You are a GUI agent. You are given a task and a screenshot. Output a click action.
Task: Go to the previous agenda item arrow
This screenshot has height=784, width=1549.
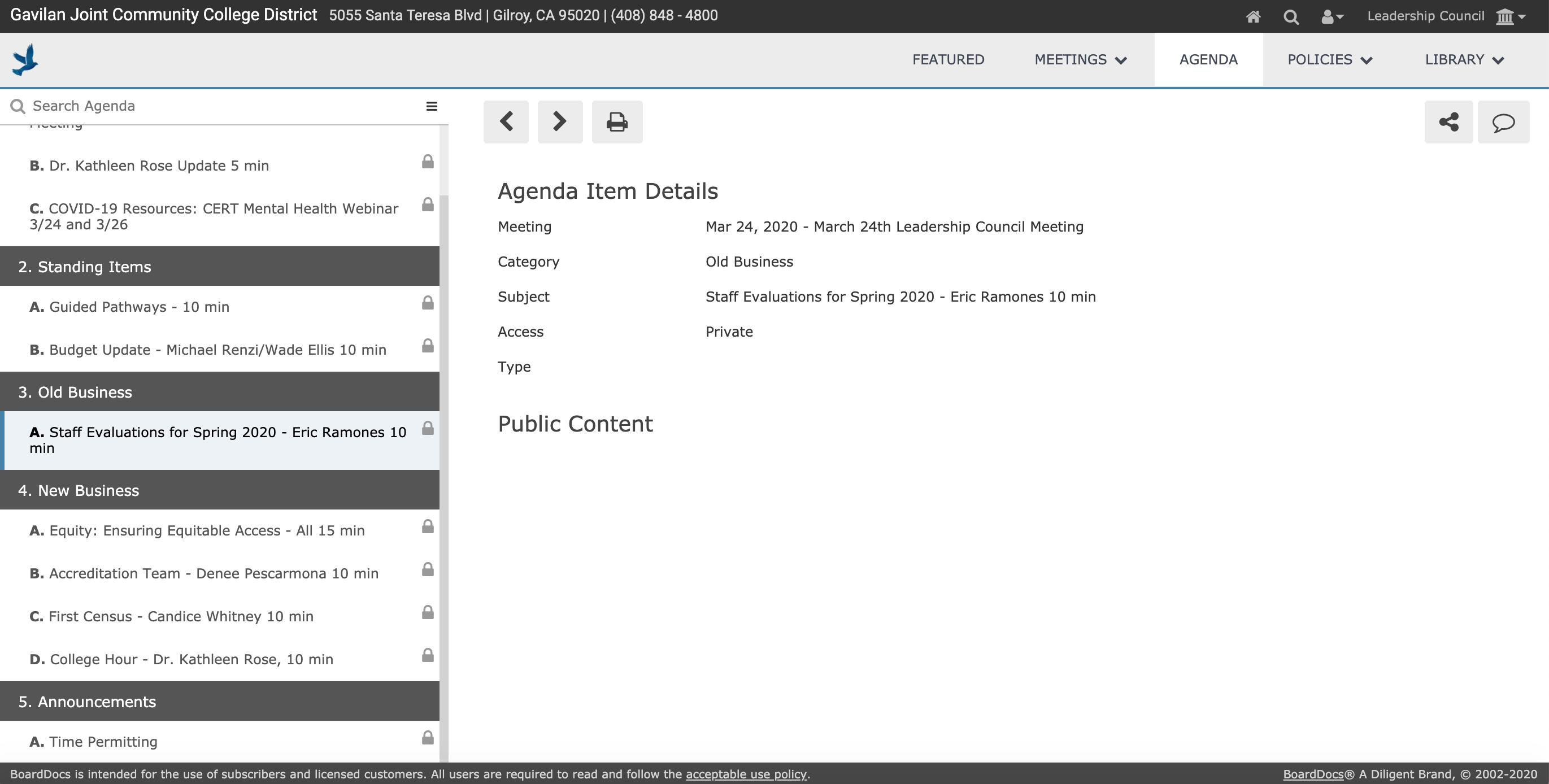click(x=506, y=121)
